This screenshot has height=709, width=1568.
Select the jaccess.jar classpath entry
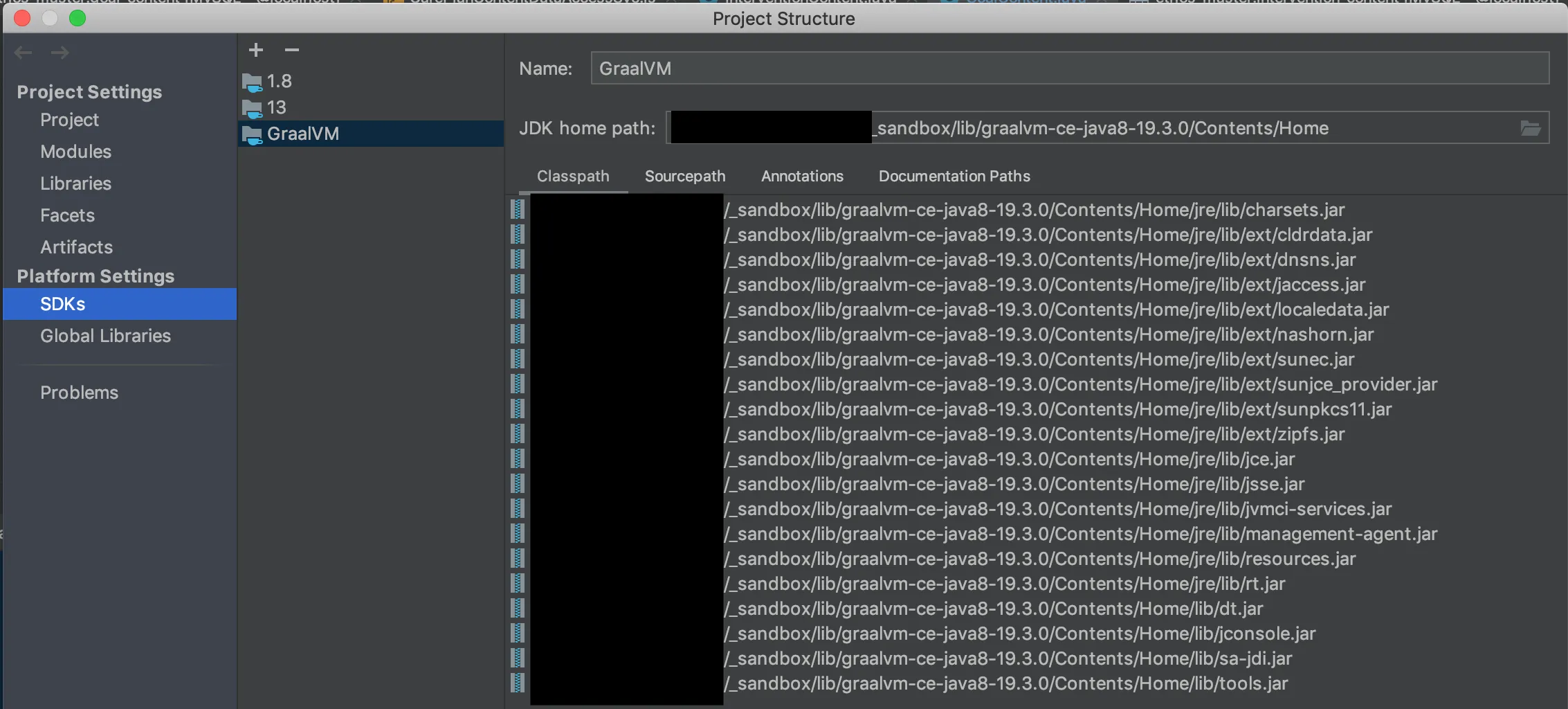click(x=1034, y=285)
